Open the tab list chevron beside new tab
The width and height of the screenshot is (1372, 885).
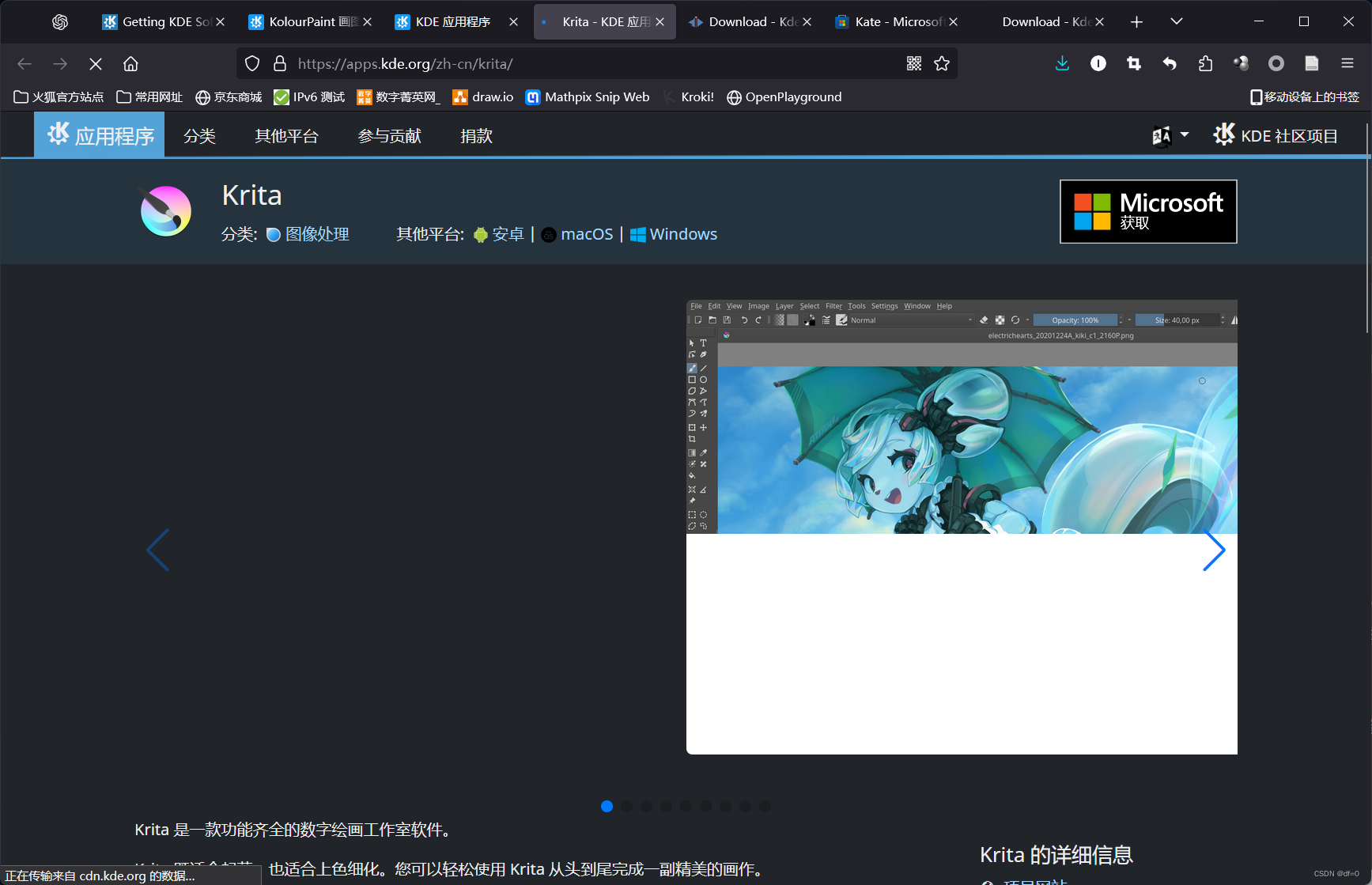(x=1176, y=21)
